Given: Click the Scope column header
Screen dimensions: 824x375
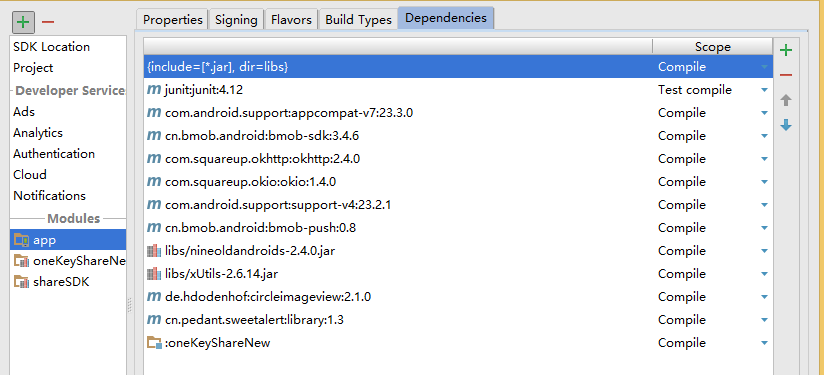Looking at the screenshot, I should (713, 47).
